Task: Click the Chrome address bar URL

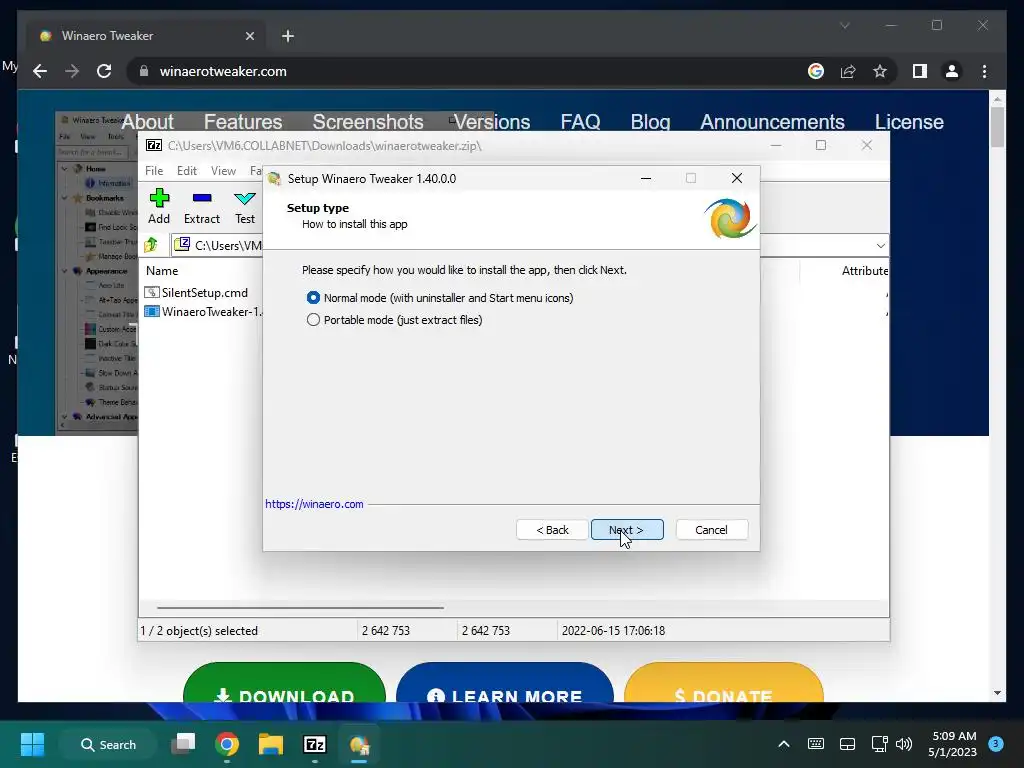Action: pos(223,71)
